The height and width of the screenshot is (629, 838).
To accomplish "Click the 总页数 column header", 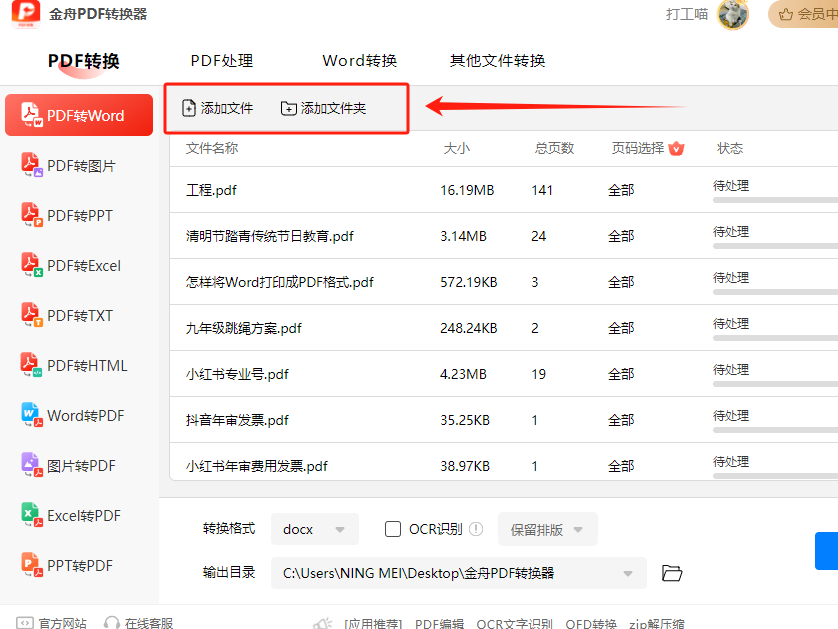I will coord(554,148).
